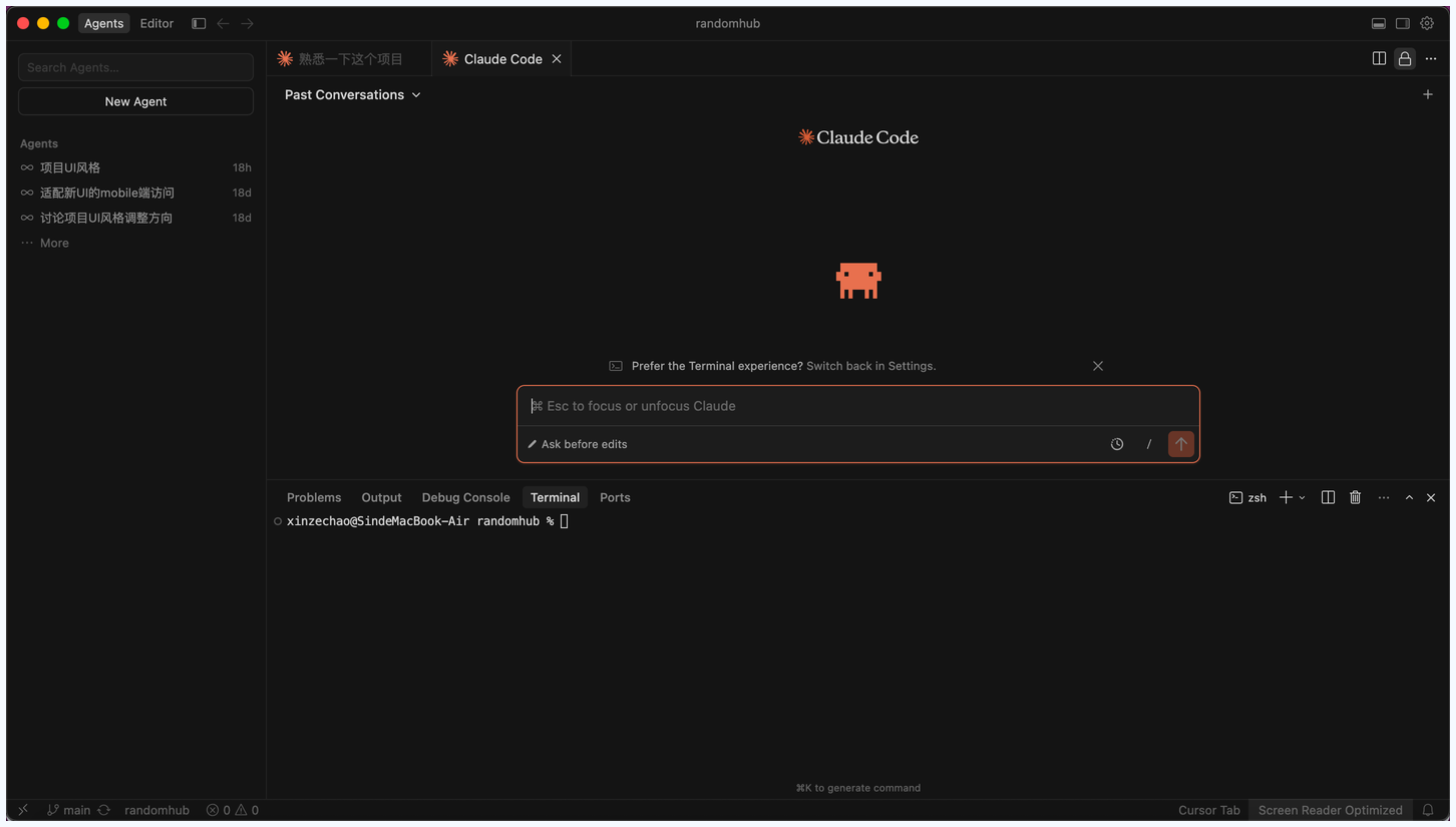Select the Terminal panel tab
The width and height of the screenshot is (1456, 827).
(x=555, y=498)
